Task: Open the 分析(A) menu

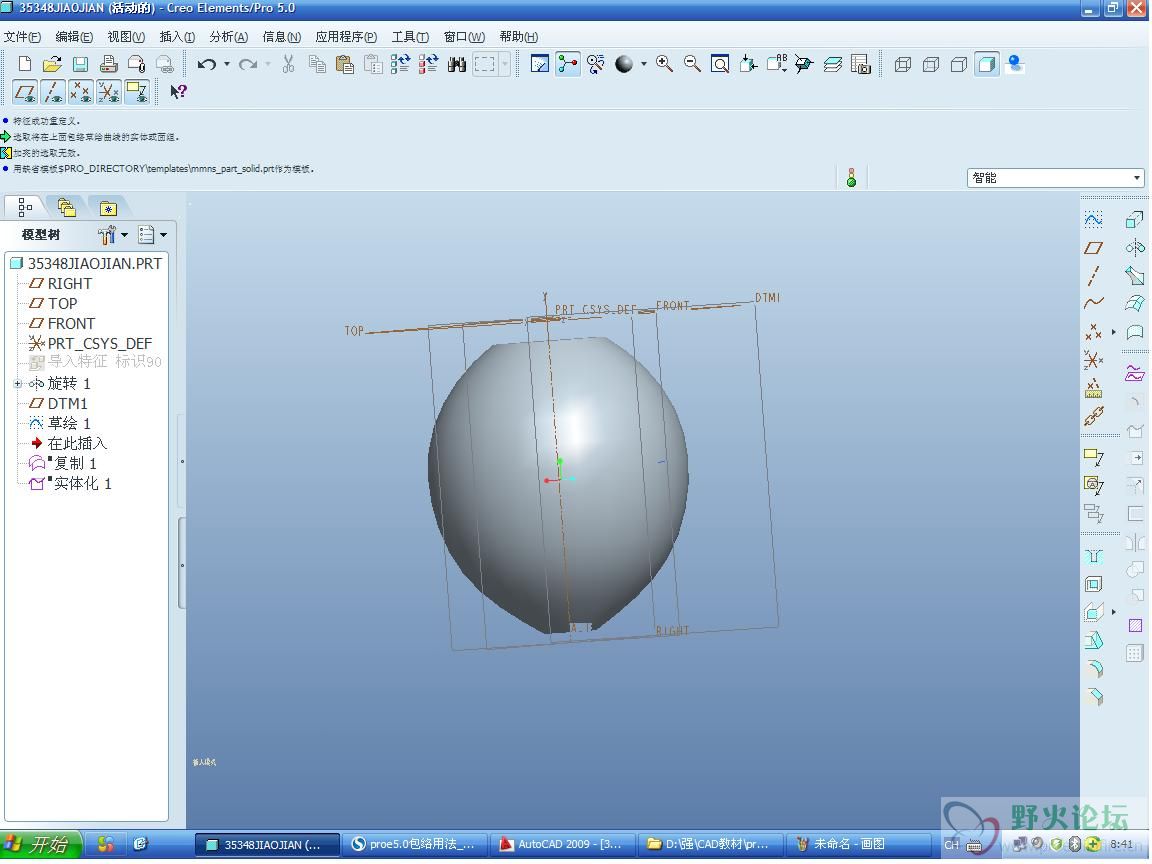Action: [x=228, y=37]
